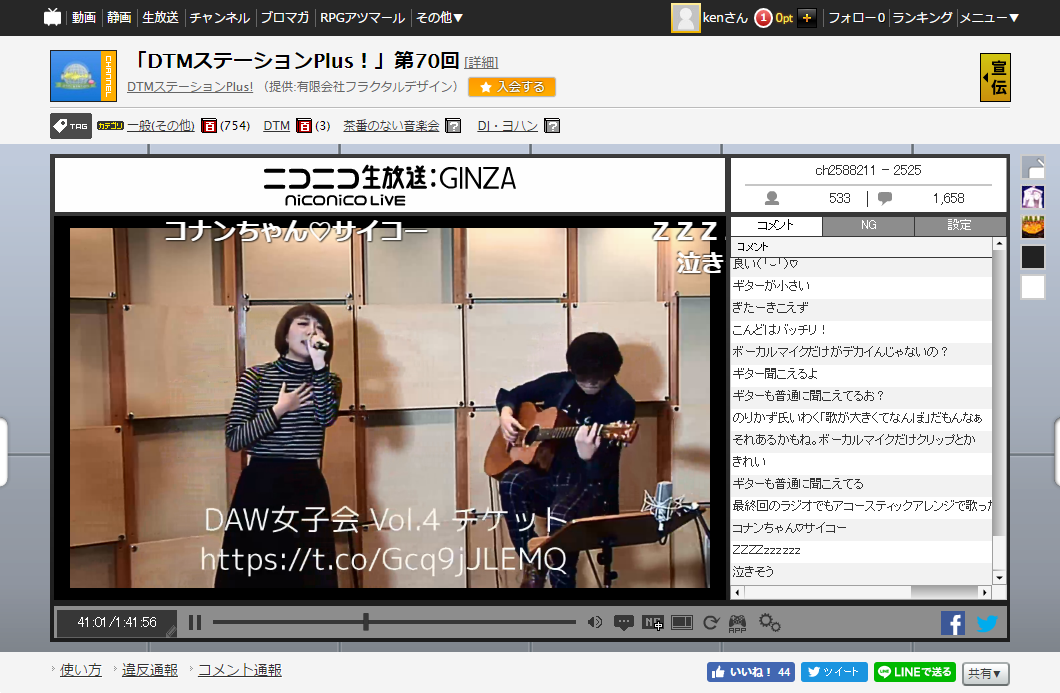Image resolution: width=1060 pixels, height=693 pixels.
Task: Toggle the NG comment filter icon
Action: [653, 623]
